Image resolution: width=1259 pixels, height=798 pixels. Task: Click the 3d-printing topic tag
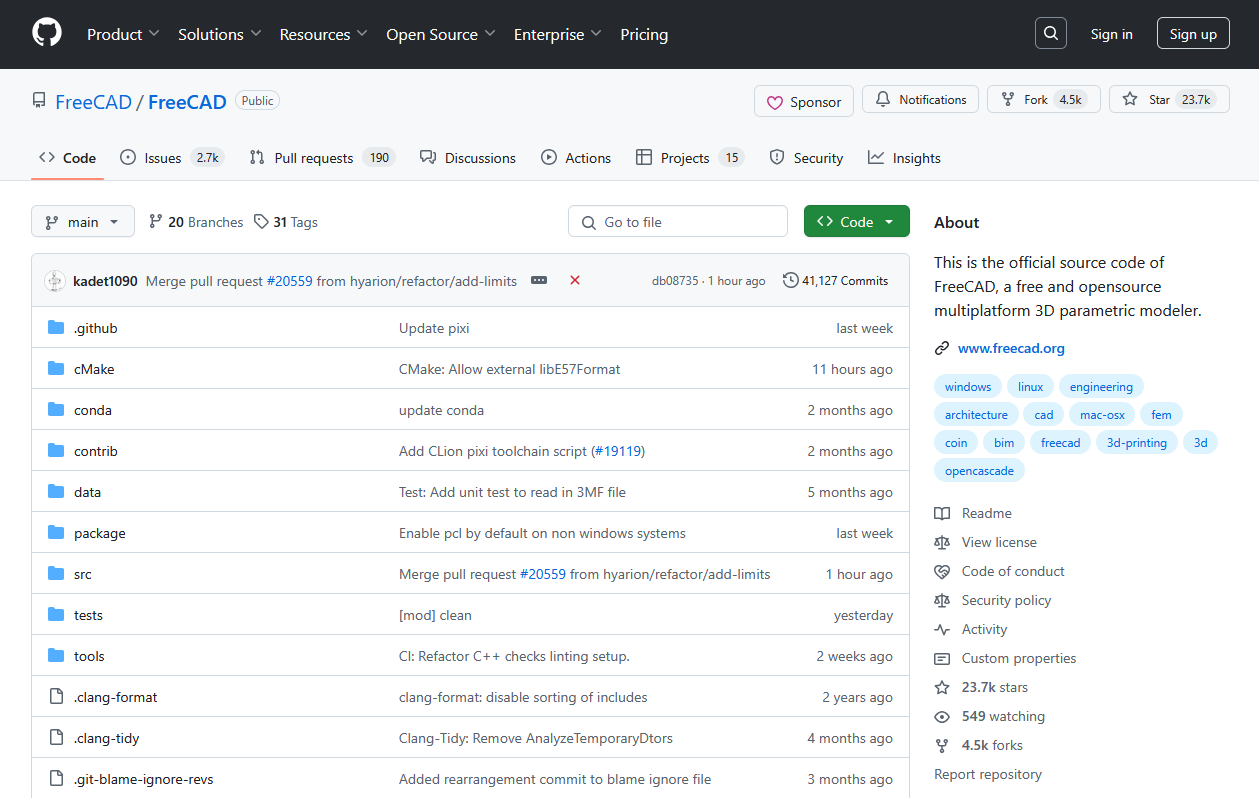pyautogui.click(x=1136, y=443)
